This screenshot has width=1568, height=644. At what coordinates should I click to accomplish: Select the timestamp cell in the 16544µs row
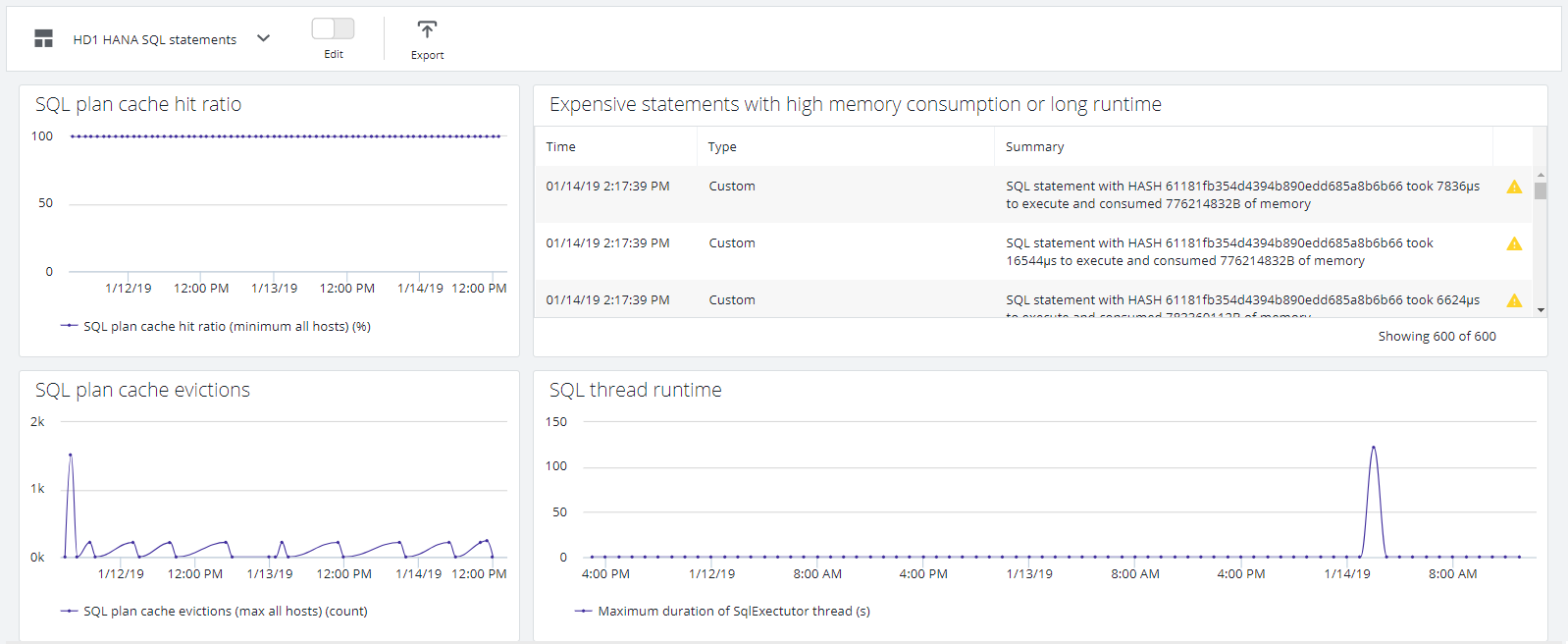(607, 242)
